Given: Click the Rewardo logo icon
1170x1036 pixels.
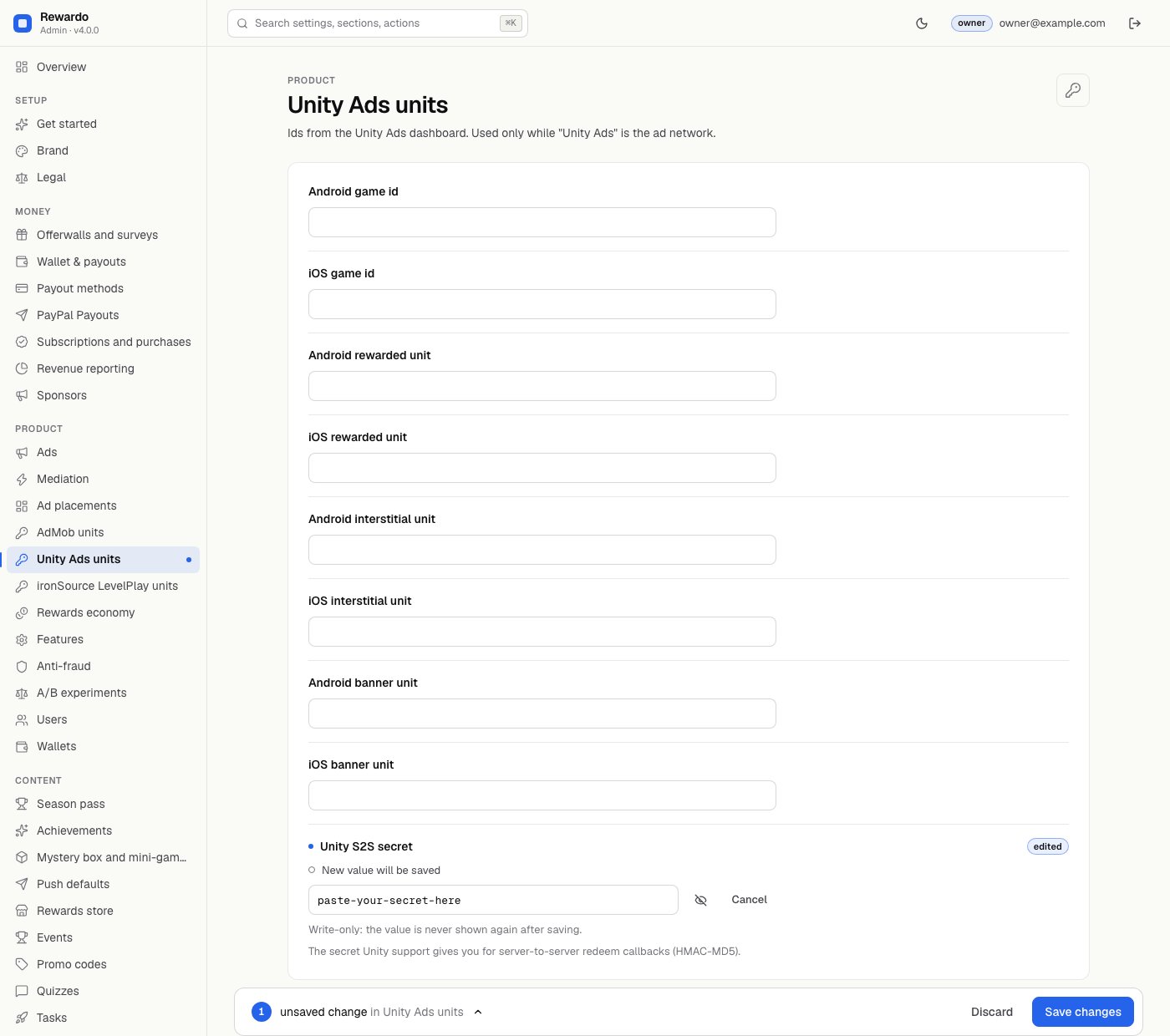Looking at the screenshot, I should click(x=23, y=23).
